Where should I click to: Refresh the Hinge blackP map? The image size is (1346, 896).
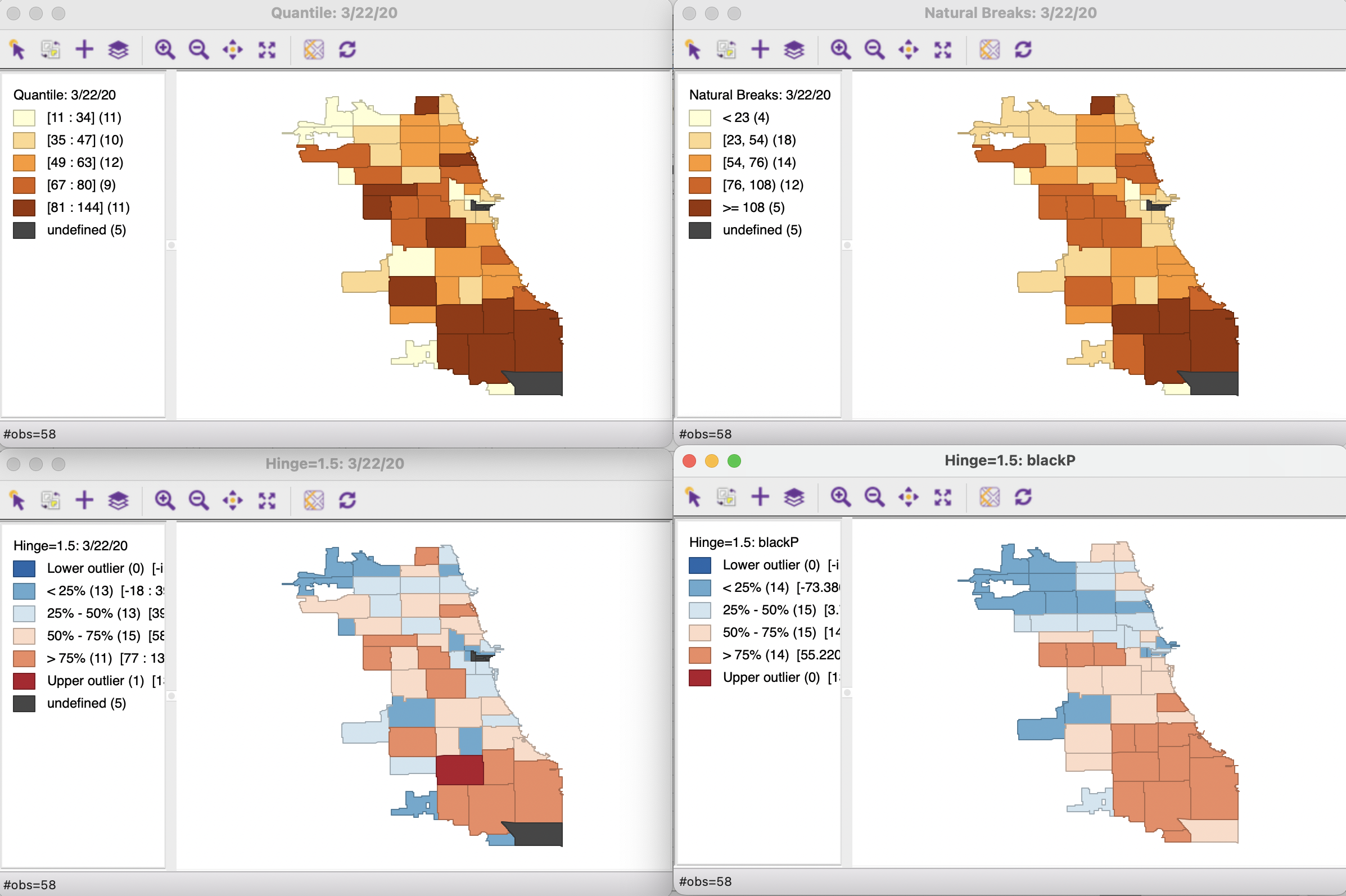click(1023, 497)
